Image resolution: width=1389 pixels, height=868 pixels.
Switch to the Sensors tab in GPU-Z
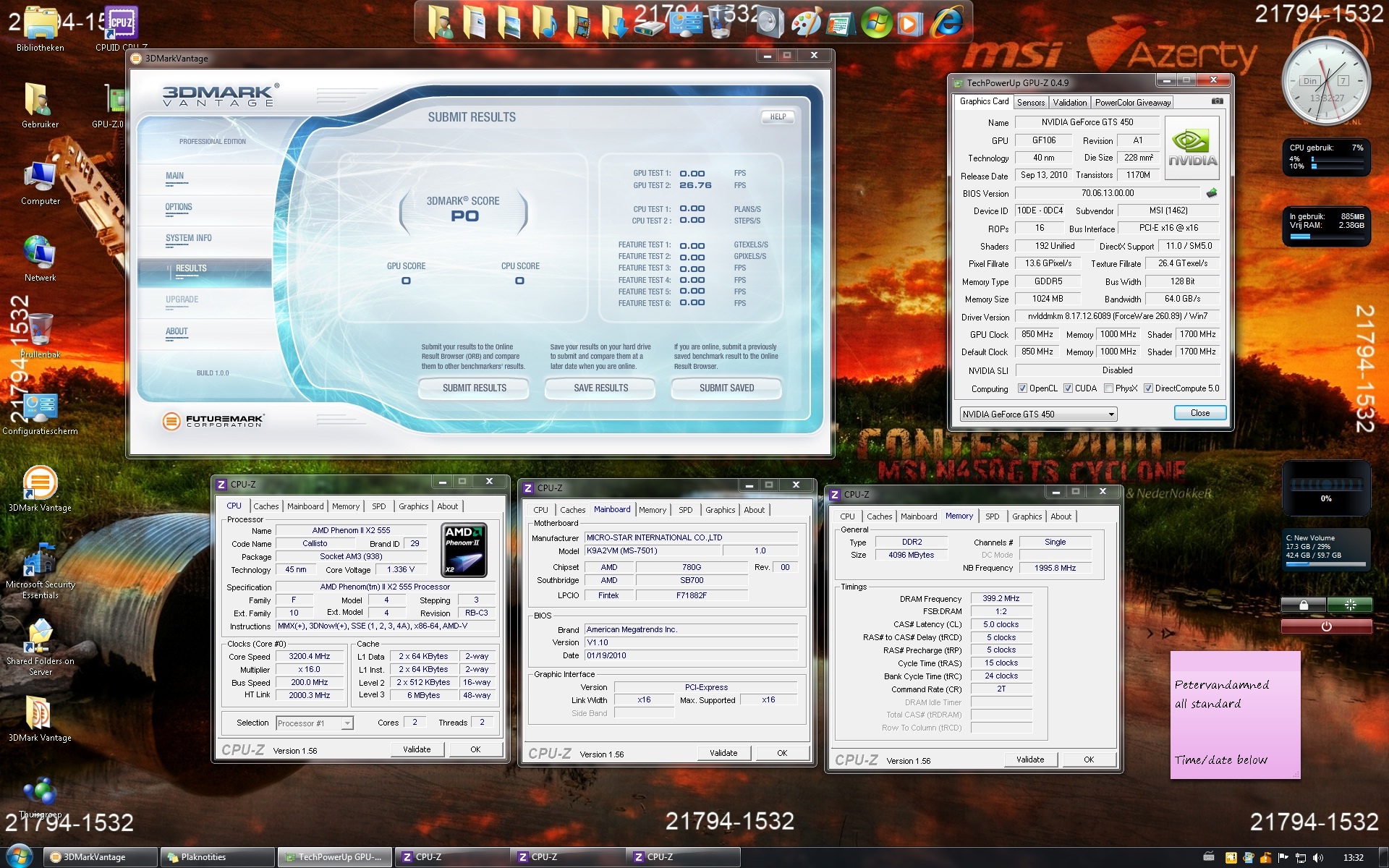point(1030,103)
